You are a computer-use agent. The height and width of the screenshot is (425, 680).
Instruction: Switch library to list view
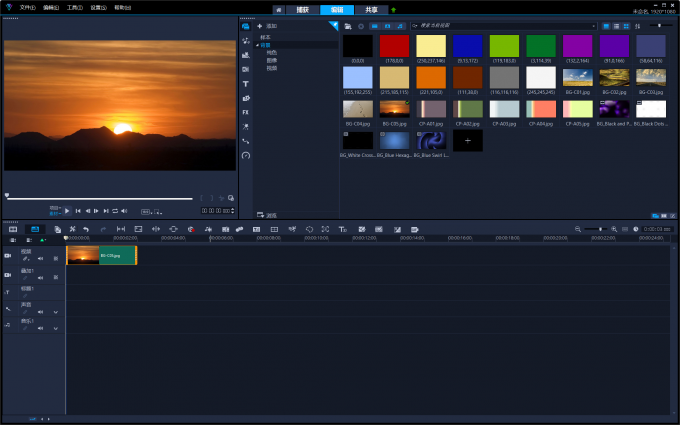coord(616,26)
